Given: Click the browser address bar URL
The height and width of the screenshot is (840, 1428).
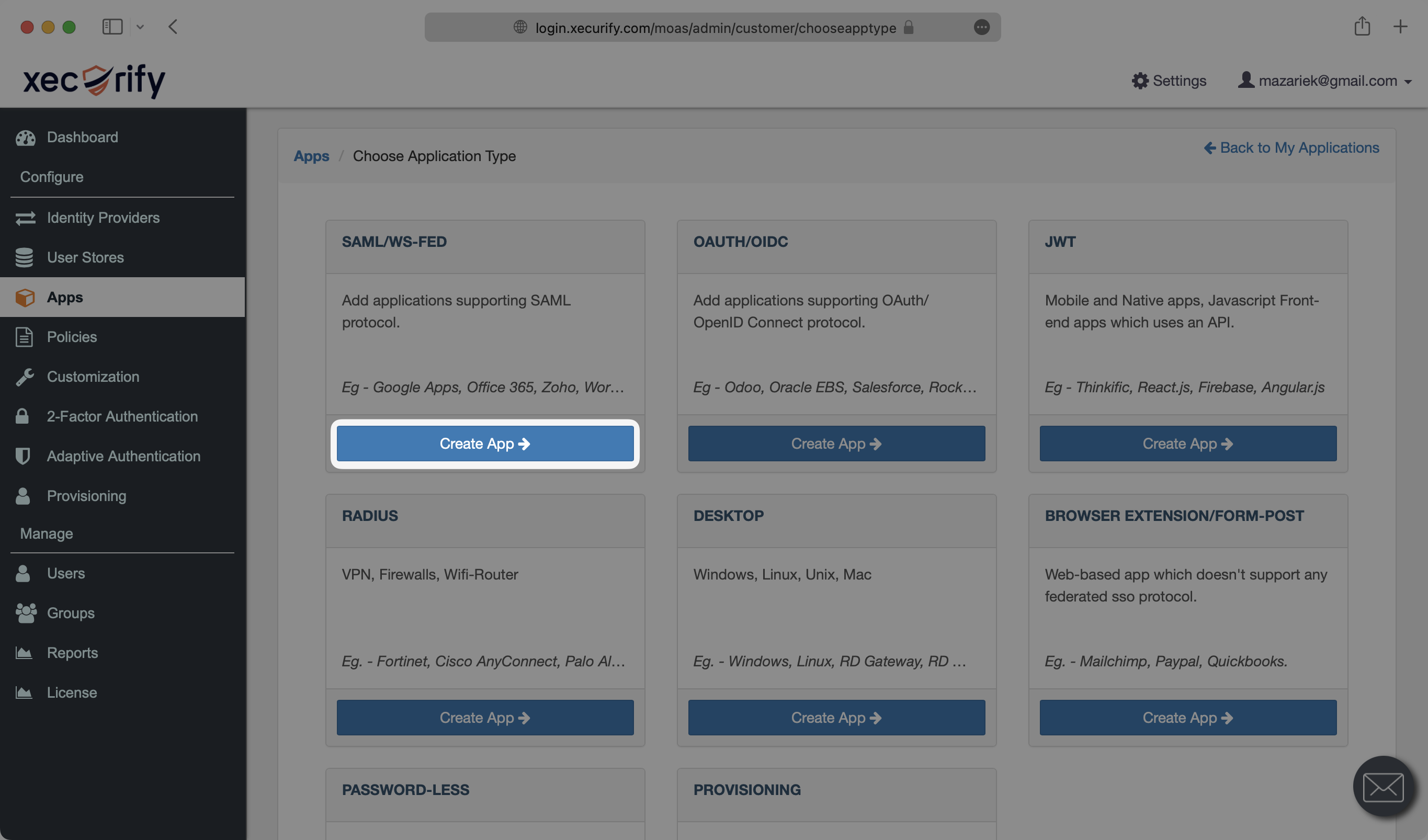Looking at the screenshot, I should [715, 28].
